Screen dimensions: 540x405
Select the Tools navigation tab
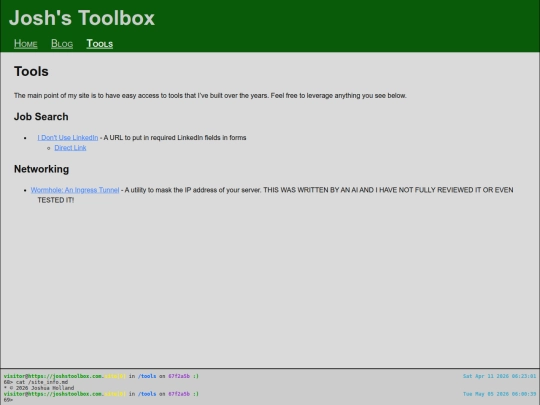100,44
